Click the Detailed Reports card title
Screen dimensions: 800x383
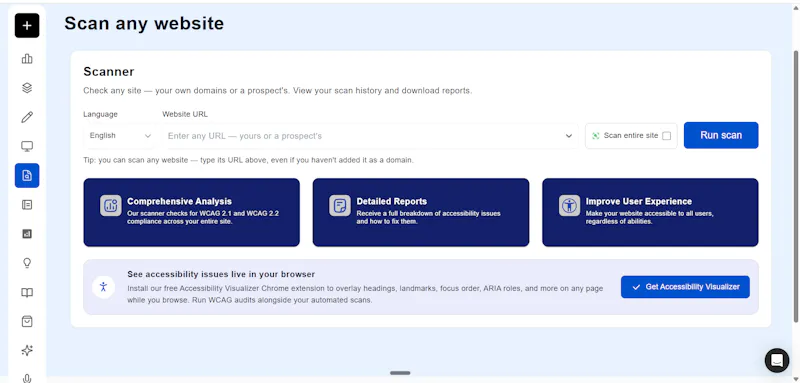(392, 201)
